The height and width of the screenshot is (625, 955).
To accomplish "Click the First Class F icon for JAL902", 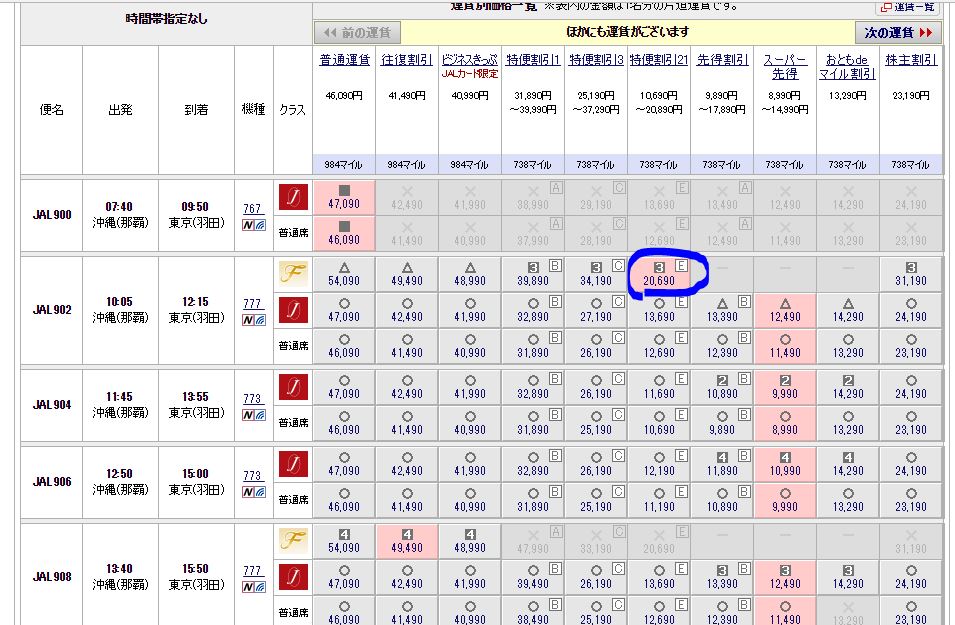I will (x=293, y=274).
